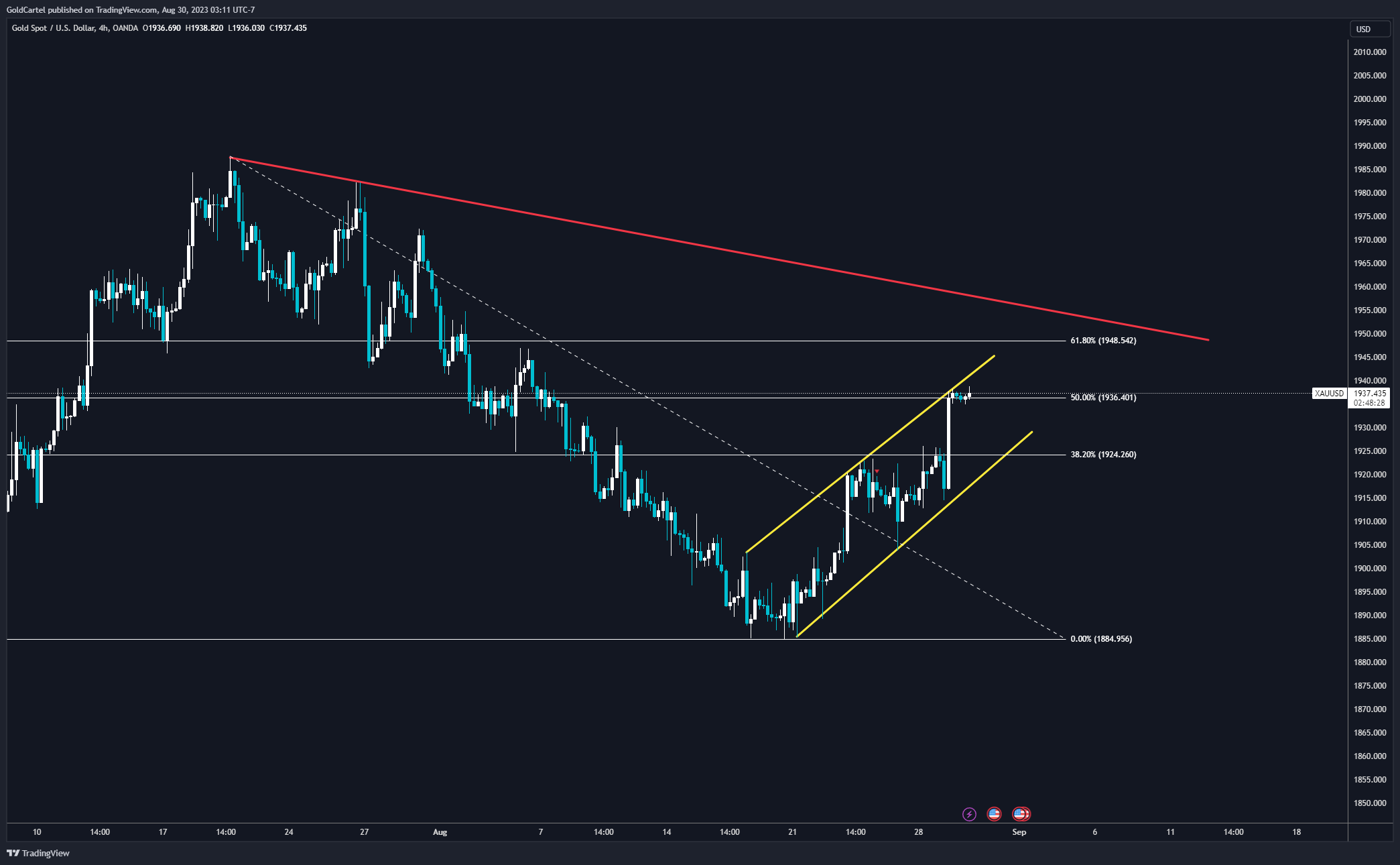Click the 28 date label on time axis
The image size is (1400, 865).
pos(918,832)
